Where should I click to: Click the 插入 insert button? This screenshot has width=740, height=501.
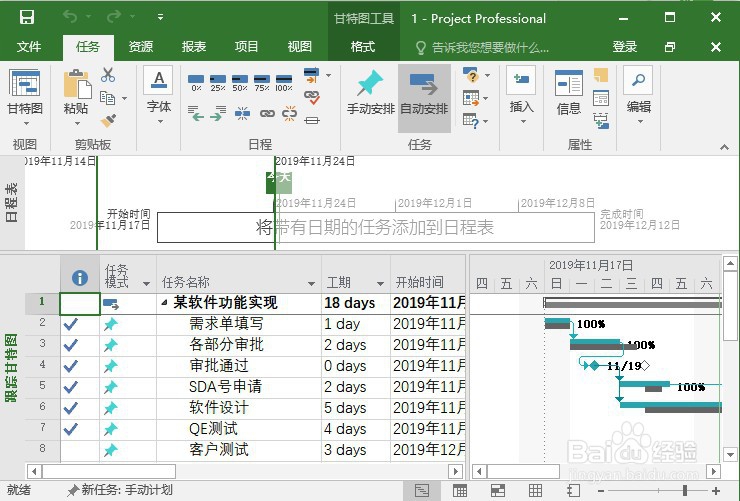(521, 95)
